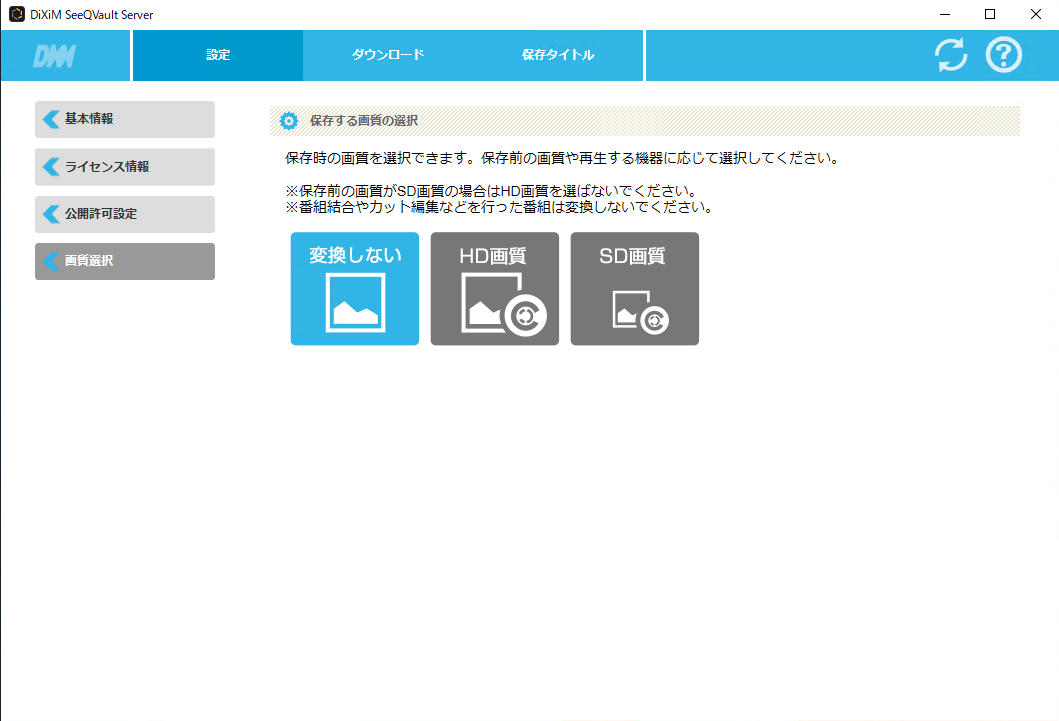Click the DiXiM logo in header
This screenshot has width=1059, height=721.
pyautogui.click(x=54, y=56)
